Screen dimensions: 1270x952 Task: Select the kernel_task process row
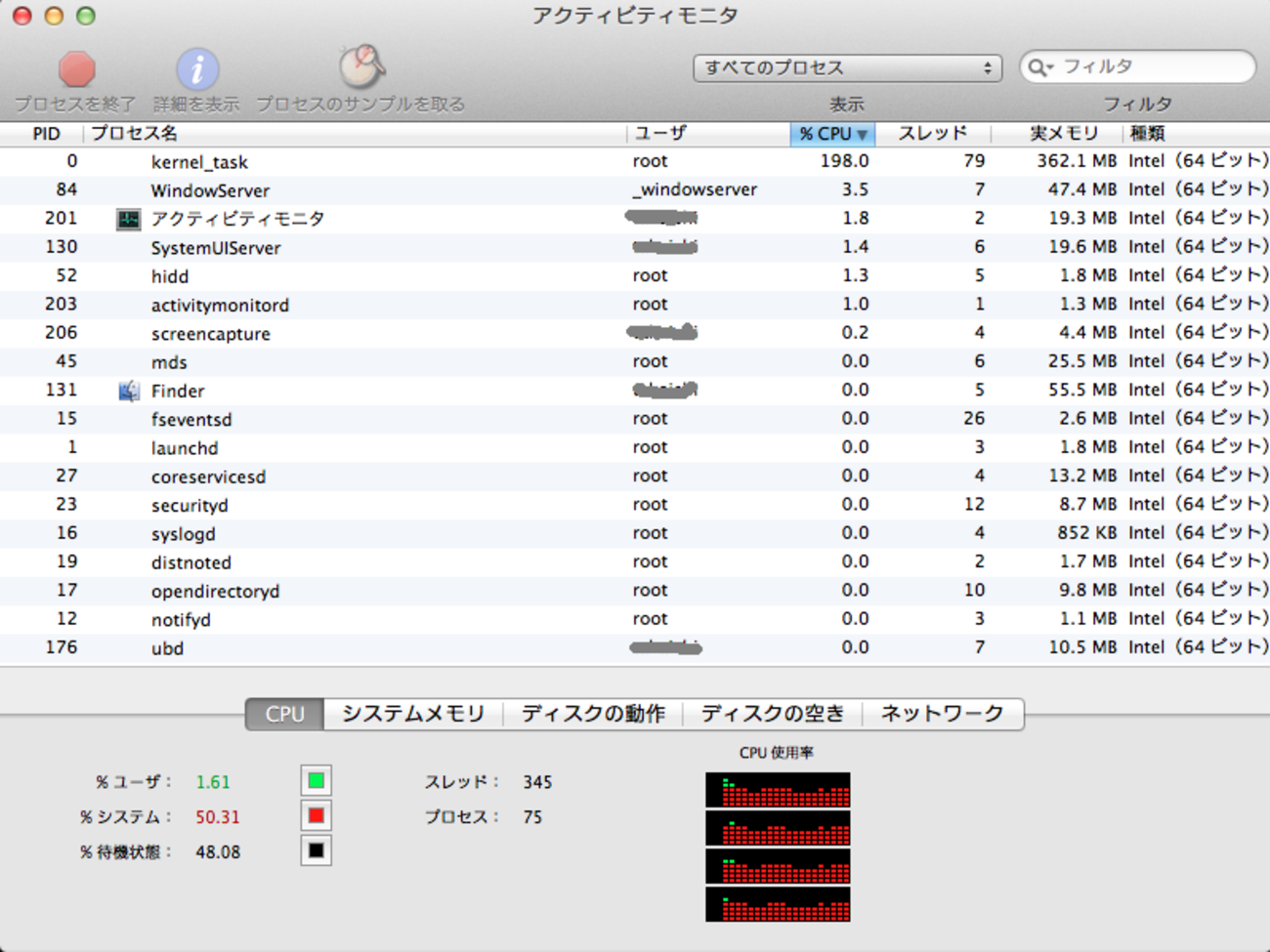(635, 162)
